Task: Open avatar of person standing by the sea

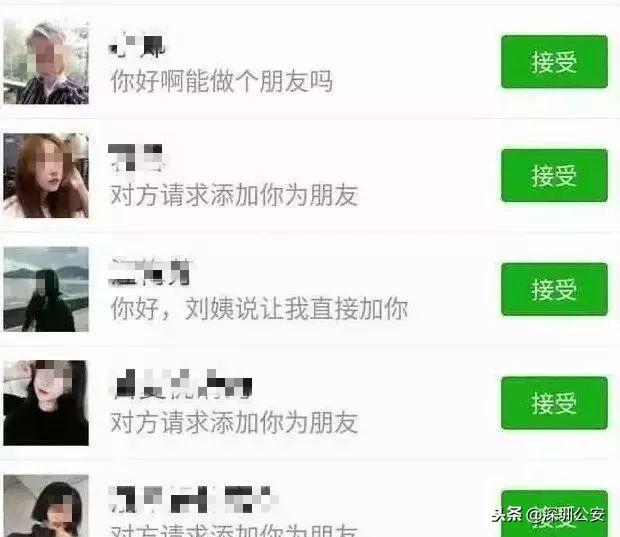Action: pos(46,289)
